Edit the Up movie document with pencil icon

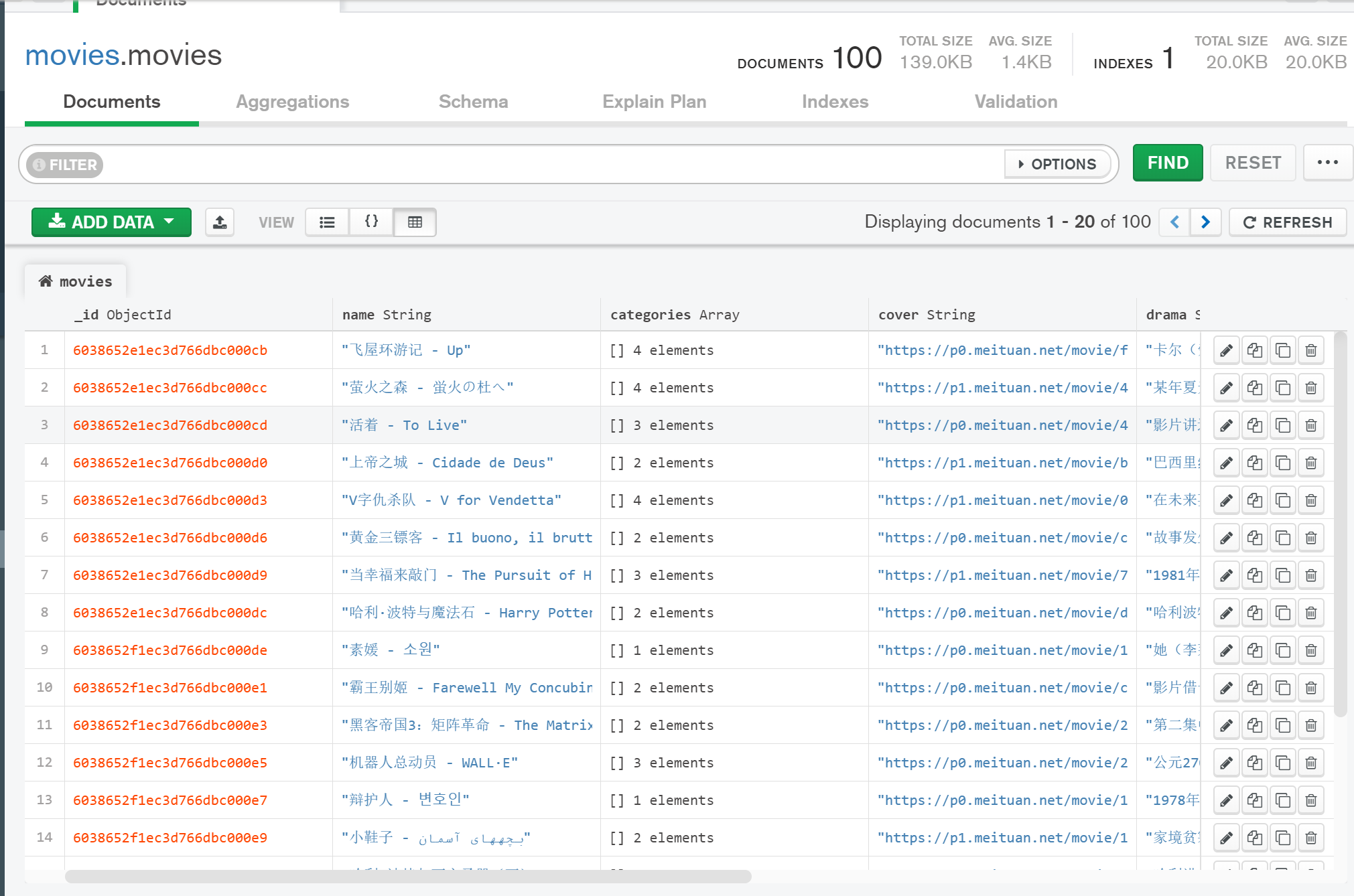point(1226,350)
